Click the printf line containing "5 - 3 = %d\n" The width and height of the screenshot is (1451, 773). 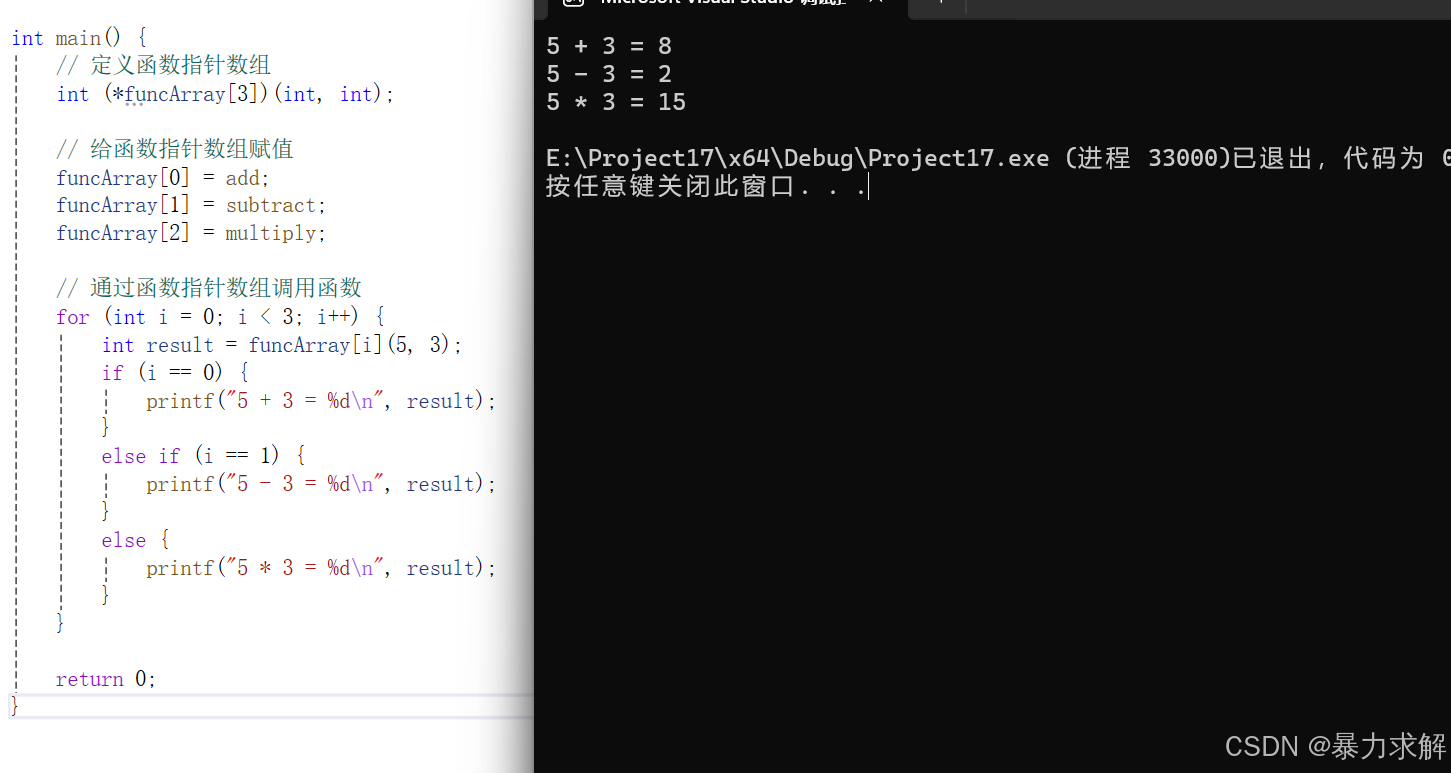coord(321,484)
